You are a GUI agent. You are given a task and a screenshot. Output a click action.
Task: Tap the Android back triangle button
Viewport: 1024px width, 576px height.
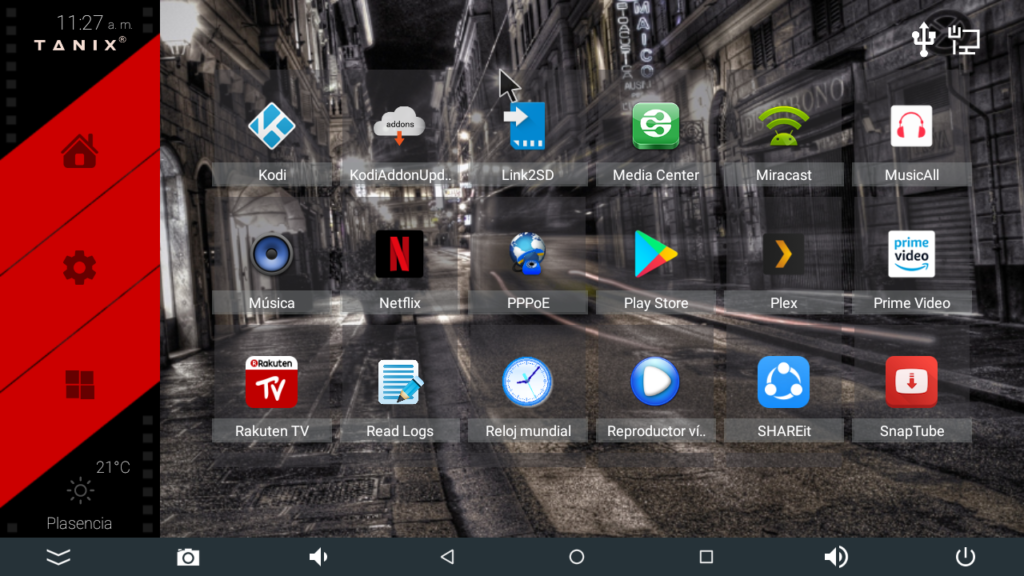(x=447, y=557)
